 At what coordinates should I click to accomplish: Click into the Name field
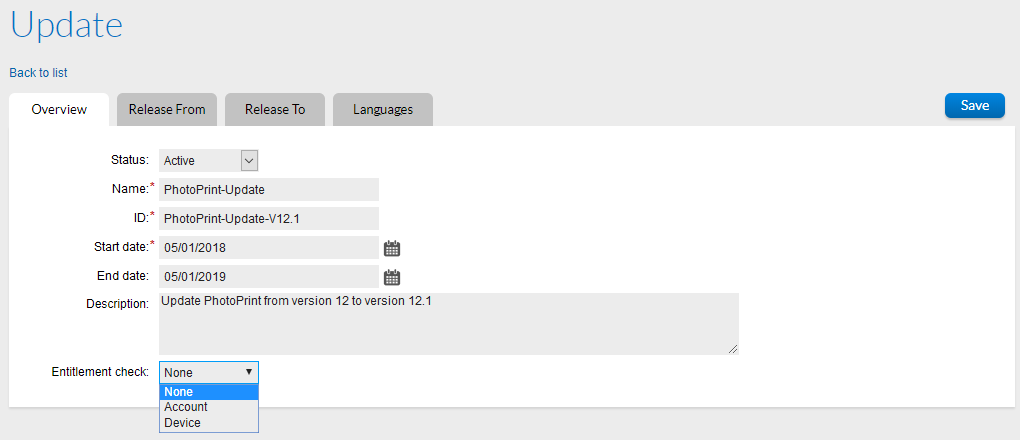[x=268, y=189]
